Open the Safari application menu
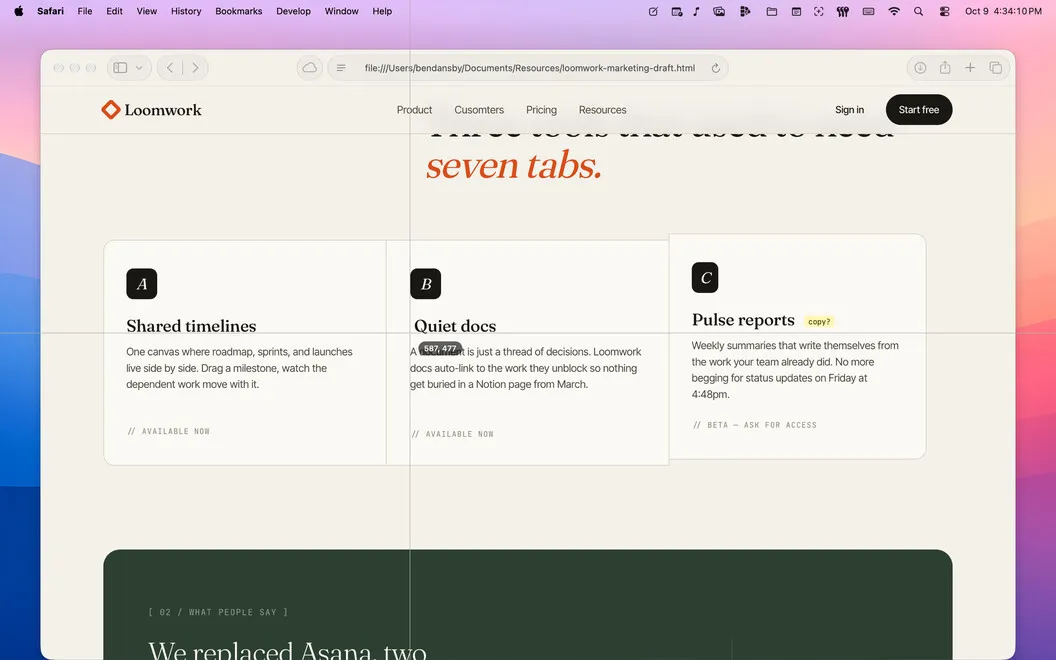1056x660 pixels. 51,11
